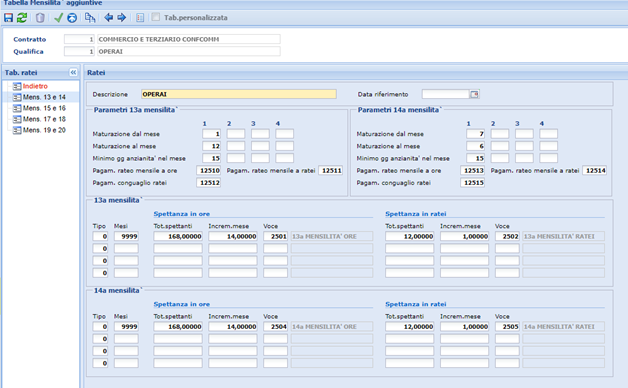The image size is (628, 388).
Task: Click Voce field 2504 in 14a mensilita'
Action: [x=276, y=327]
